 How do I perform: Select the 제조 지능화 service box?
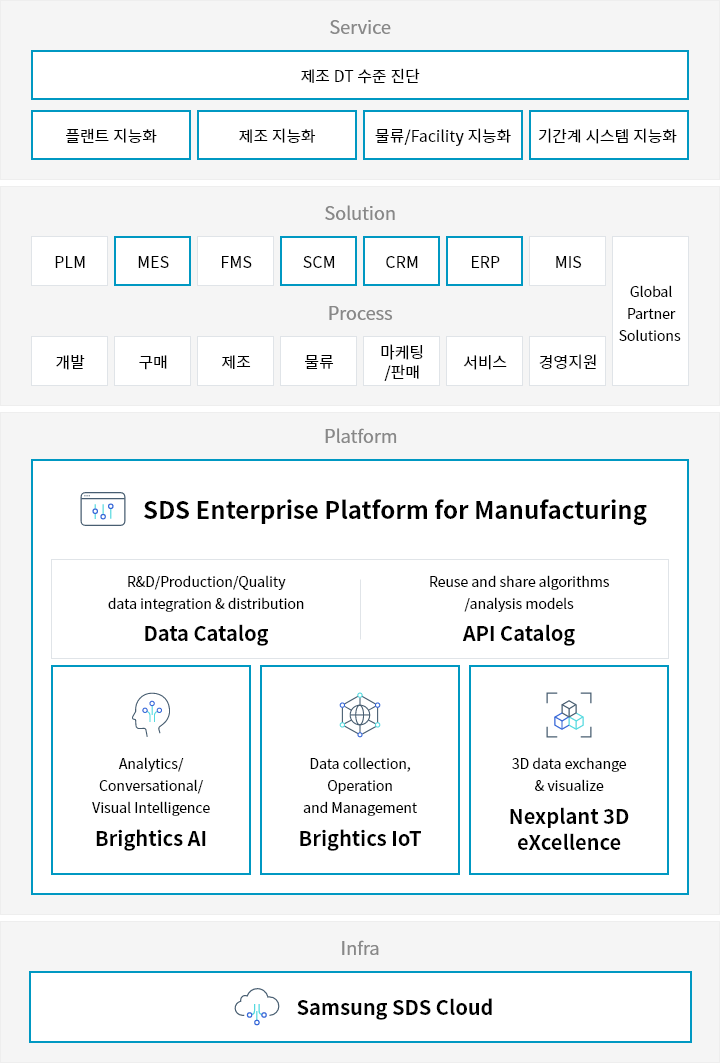277,136
